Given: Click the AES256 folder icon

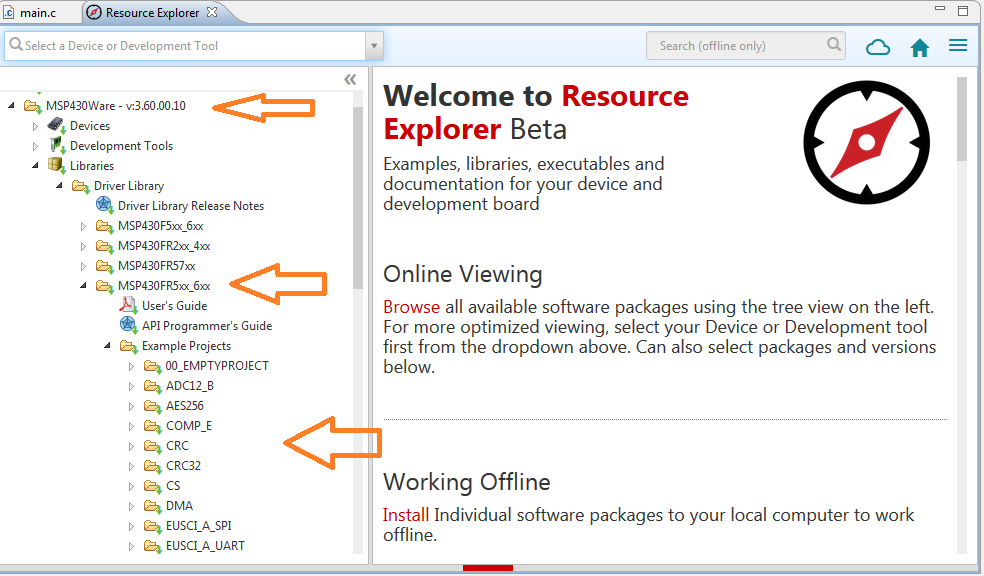Looking at the screenshot, I should (152, 406).
